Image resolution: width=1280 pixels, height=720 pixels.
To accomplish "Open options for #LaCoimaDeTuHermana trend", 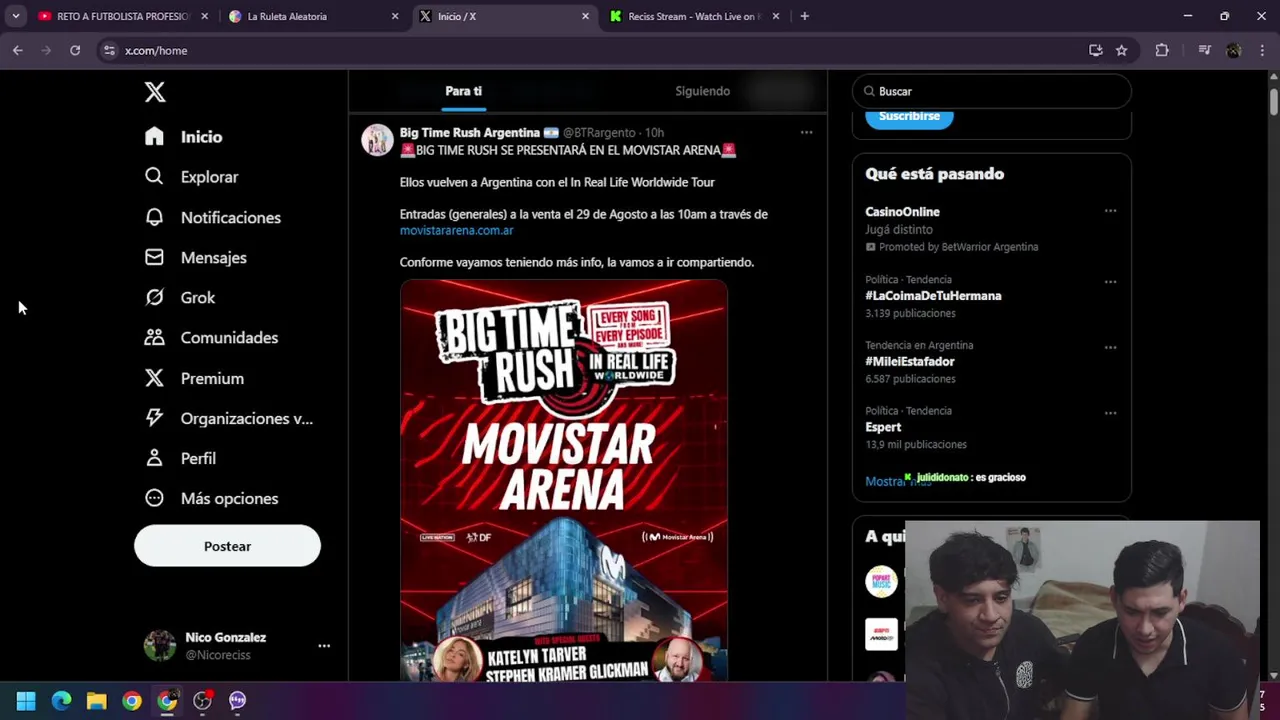I will (x=1110, y=282).
